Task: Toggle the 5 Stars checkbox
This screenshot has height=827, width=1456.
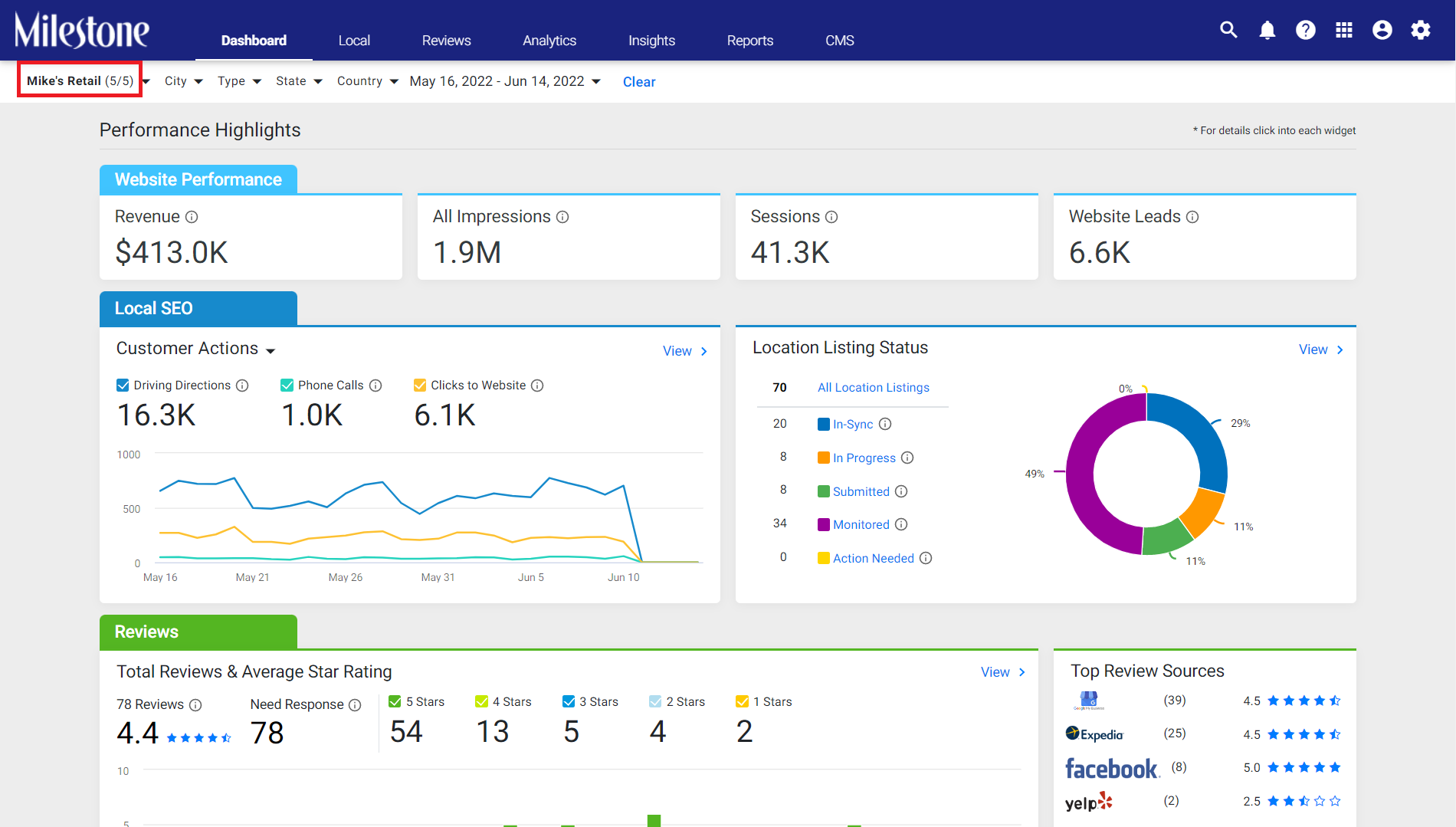Action: (x=395, y=701)
